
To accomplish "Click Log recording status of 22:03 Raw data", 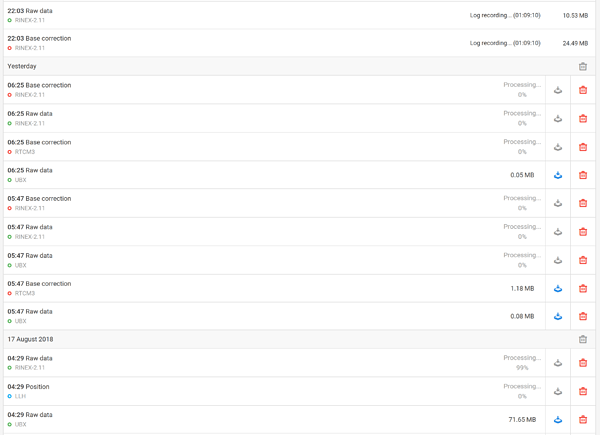I will tap(505, 15).
